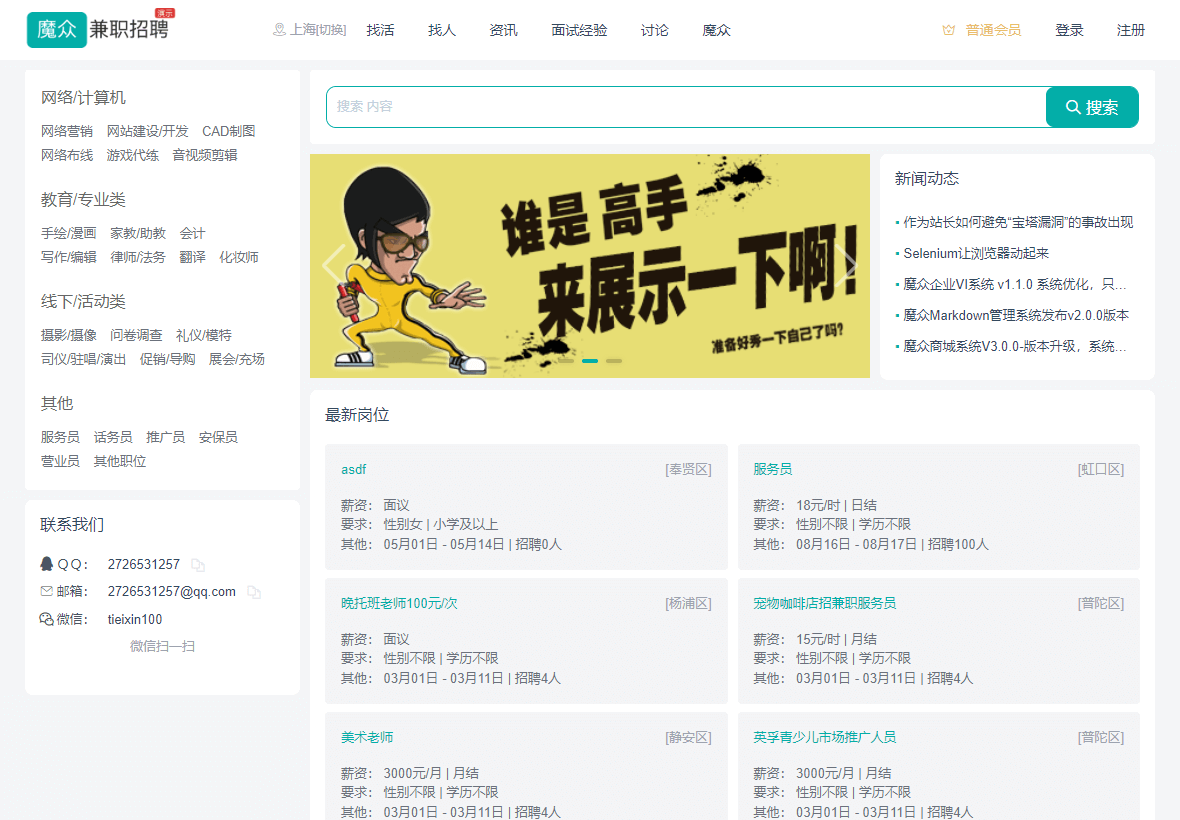Select the 翻译 category
Image resolution: width=1180 pixels, height=820 pixels.
pos(193,257)
